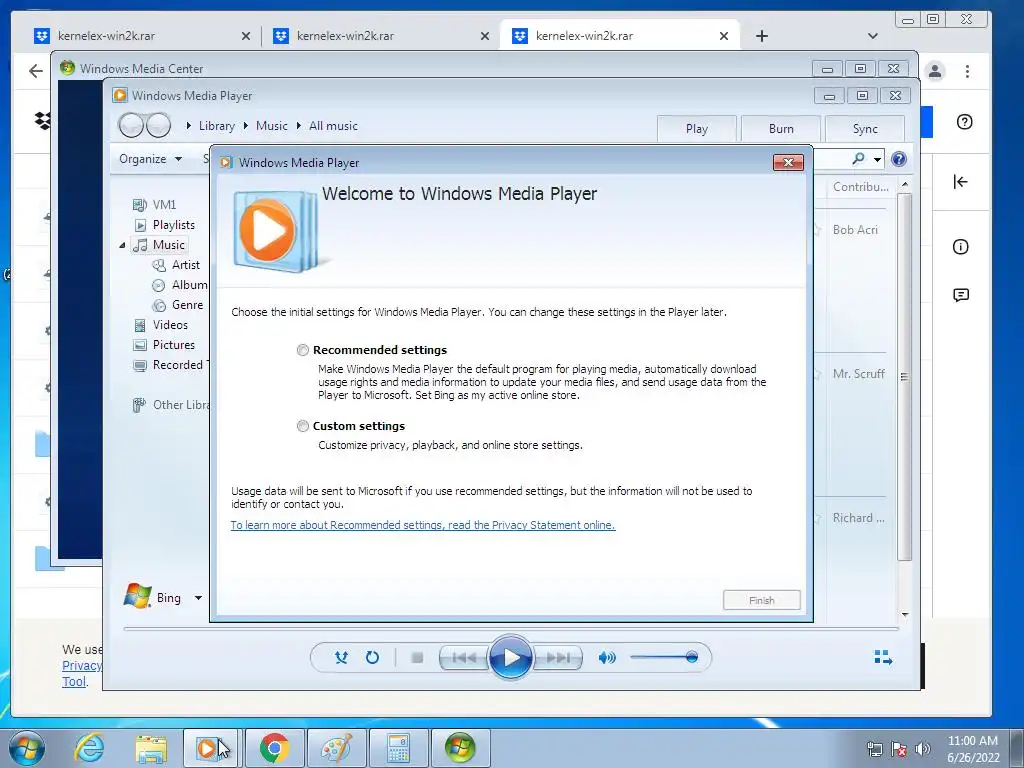The width and height of the screenshot is (1024, 768).
Task: Open Playlists in navigation pane
Action: (165, 225)
